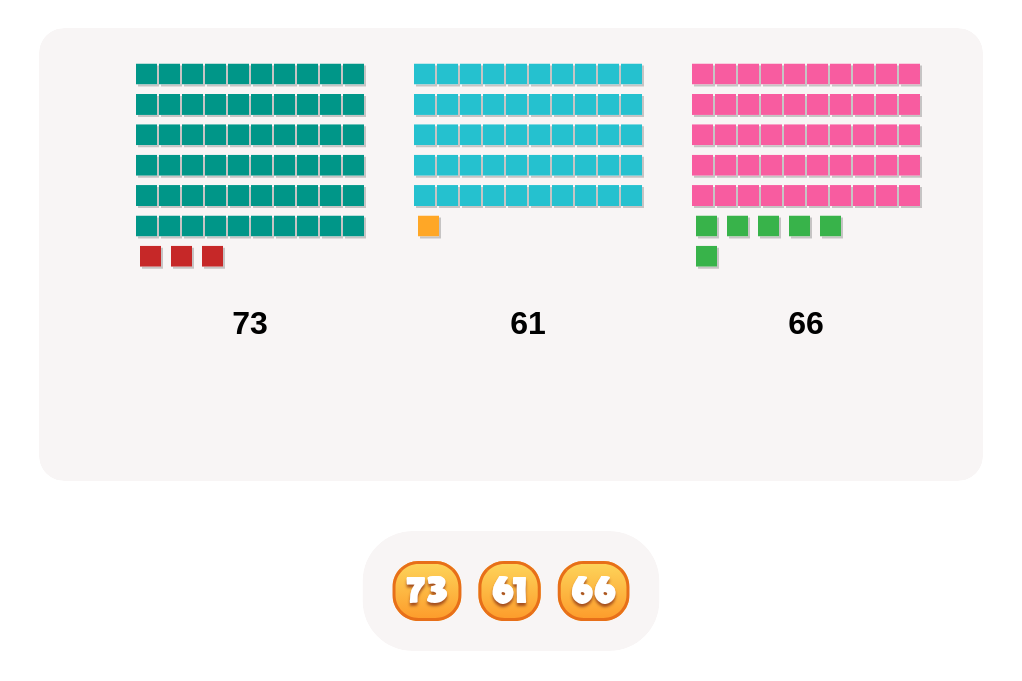Select the bold 73 label under teal blocks
Viewport: 1022px width, 681px height.
[x=250, y=323]
